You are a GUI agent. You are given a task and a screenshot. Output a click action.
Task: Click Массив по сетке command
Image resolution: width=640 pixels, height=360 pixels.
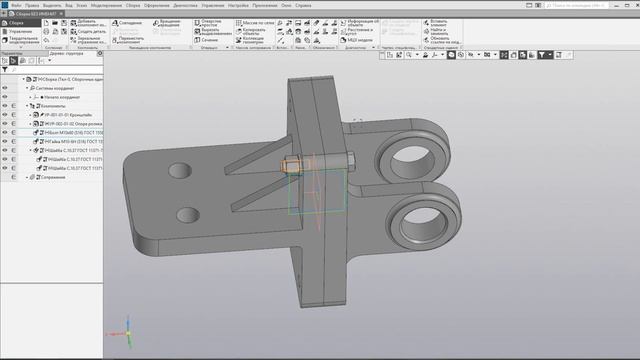[x=255, y=23]
